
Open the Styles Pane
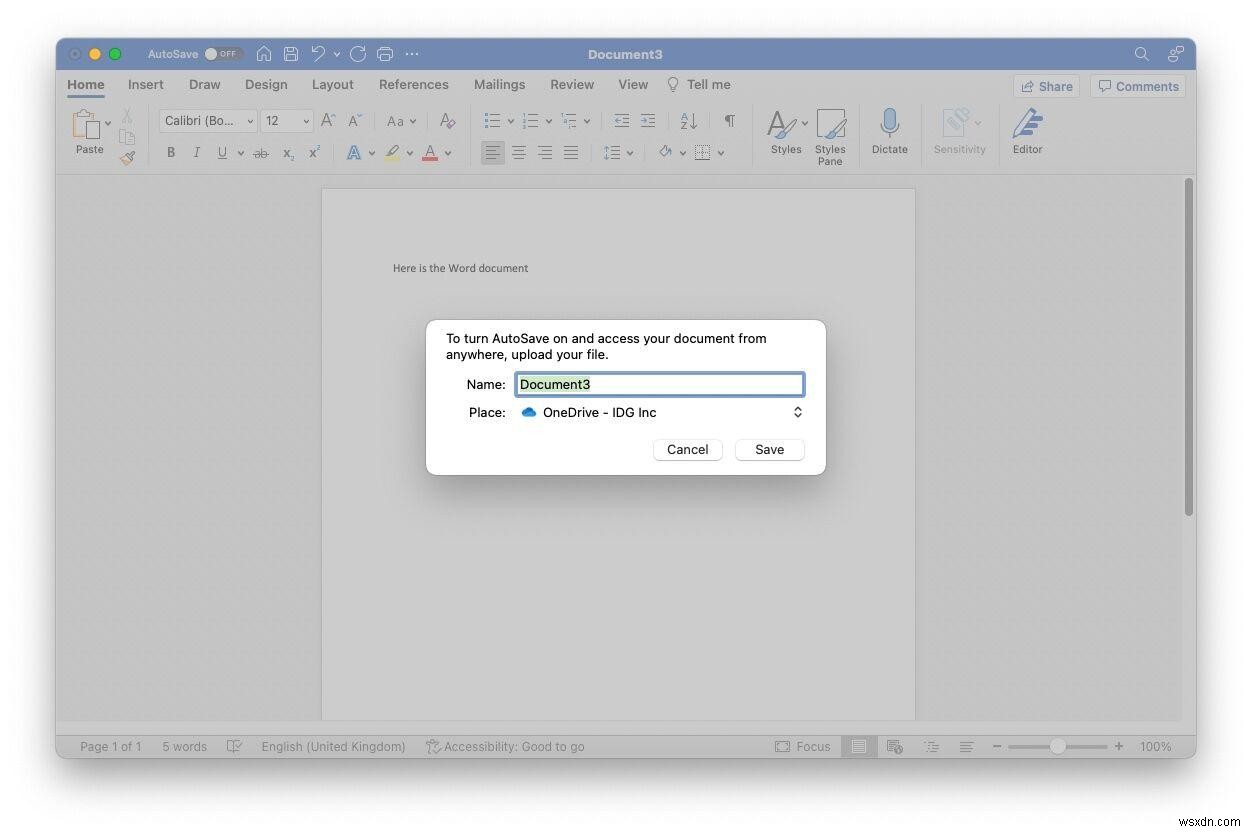coord(830,137)
